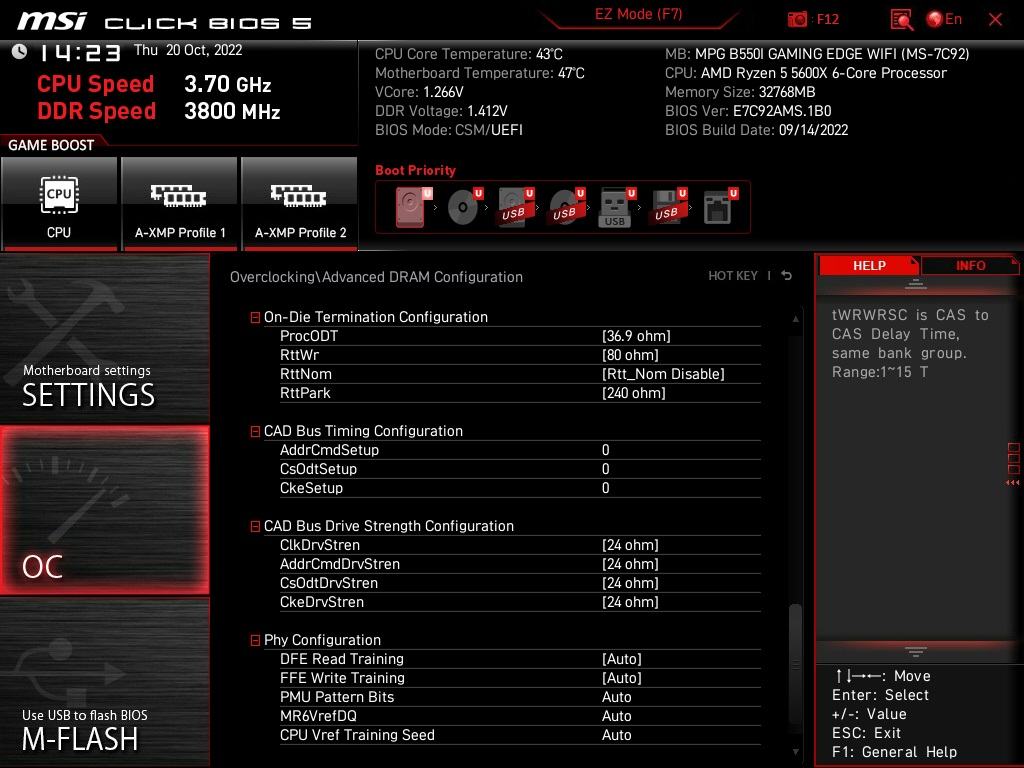
Task: Click the settings list scrollbar thumb
Action: coord(795,663)
